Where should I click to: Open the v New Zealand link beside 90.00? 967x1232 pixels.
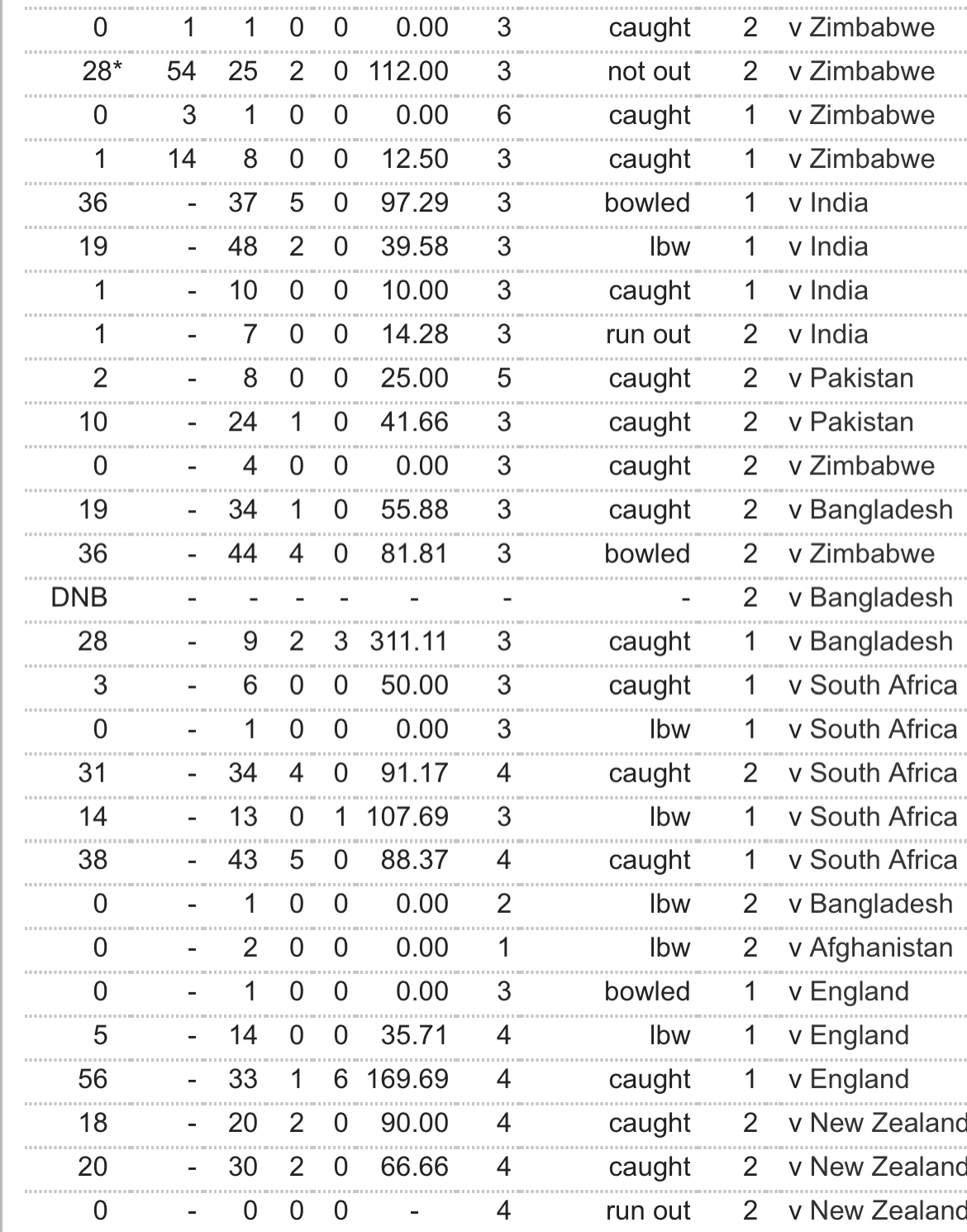[877, 1123]
